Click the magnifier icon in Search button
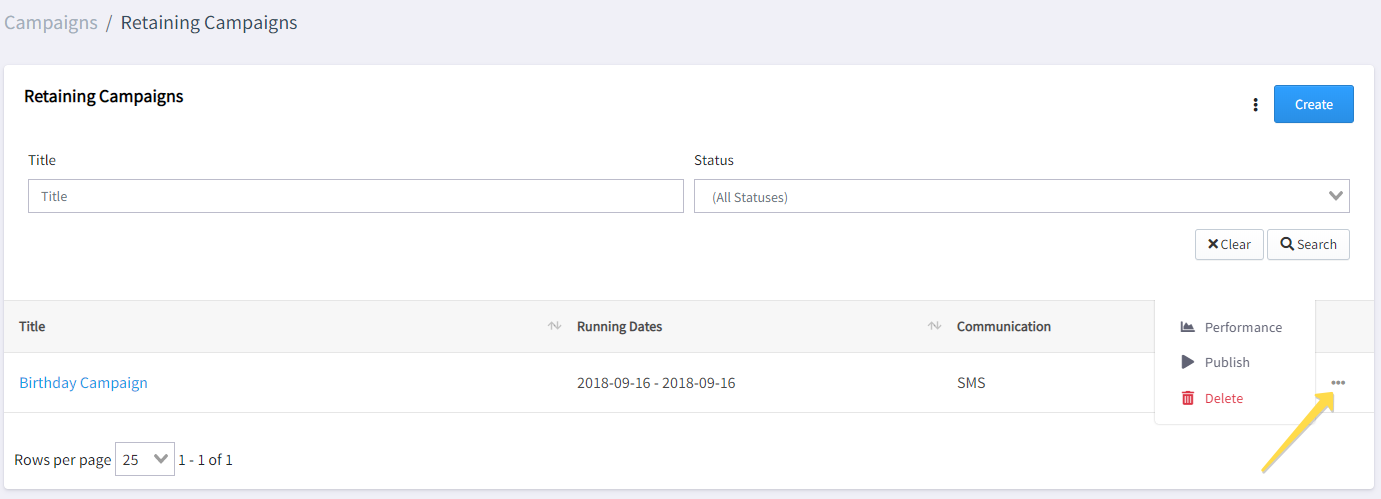This screenshot has height=499, width=1381. [x=1287, y=244]
